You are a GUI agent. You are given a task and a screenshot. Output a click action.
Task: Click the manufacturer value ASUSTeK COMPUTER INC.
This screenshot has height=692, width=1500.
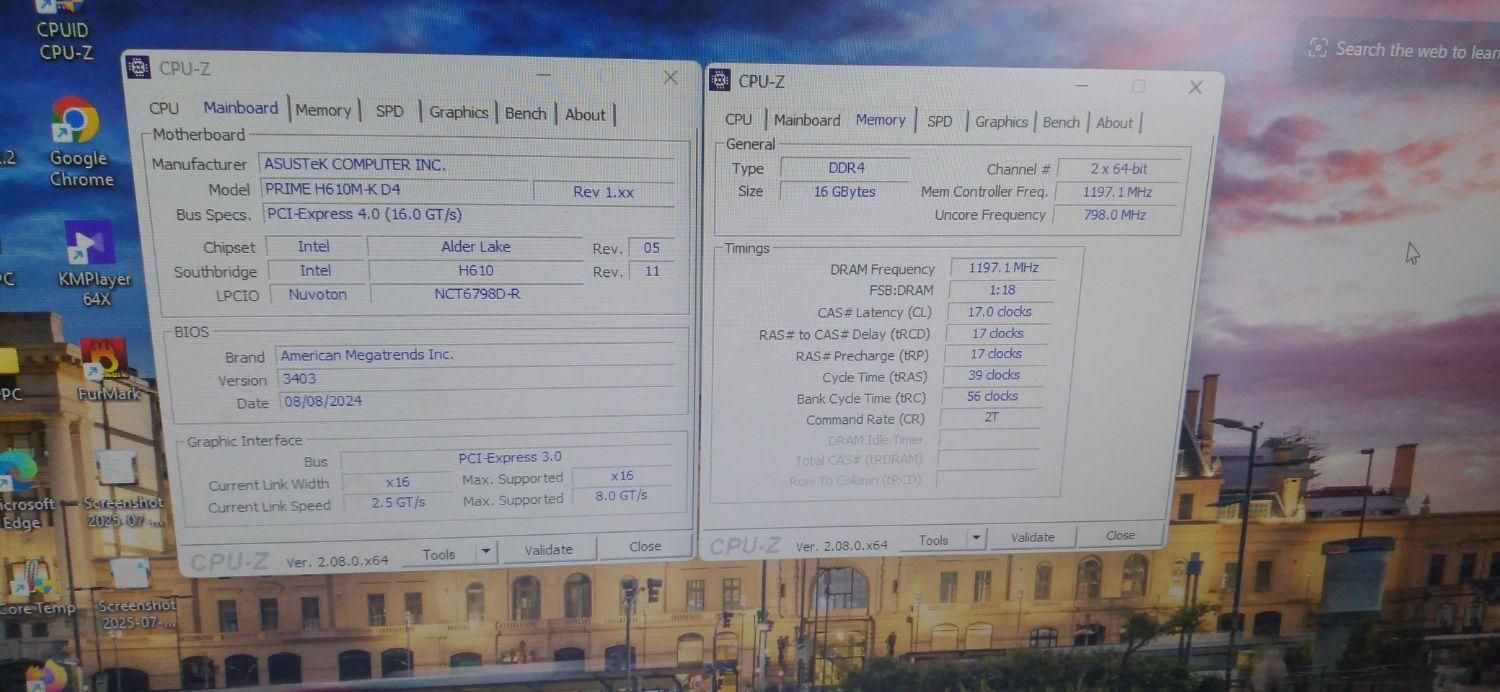pyautogui.click(x=466, y=165)
